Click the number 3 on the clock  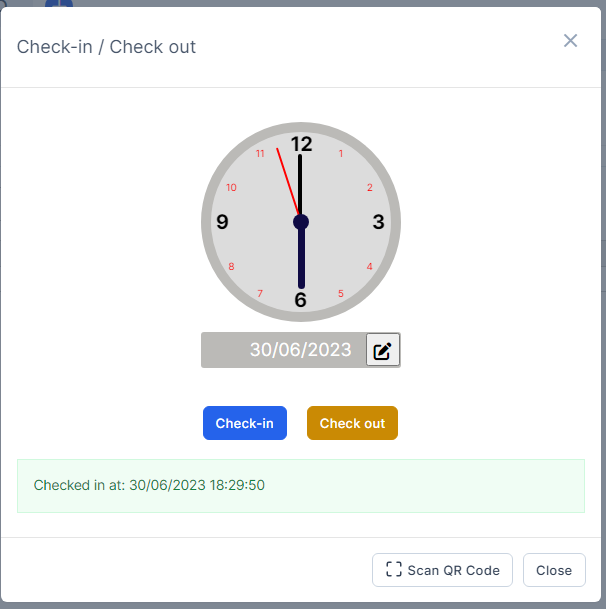pos(378,222)
